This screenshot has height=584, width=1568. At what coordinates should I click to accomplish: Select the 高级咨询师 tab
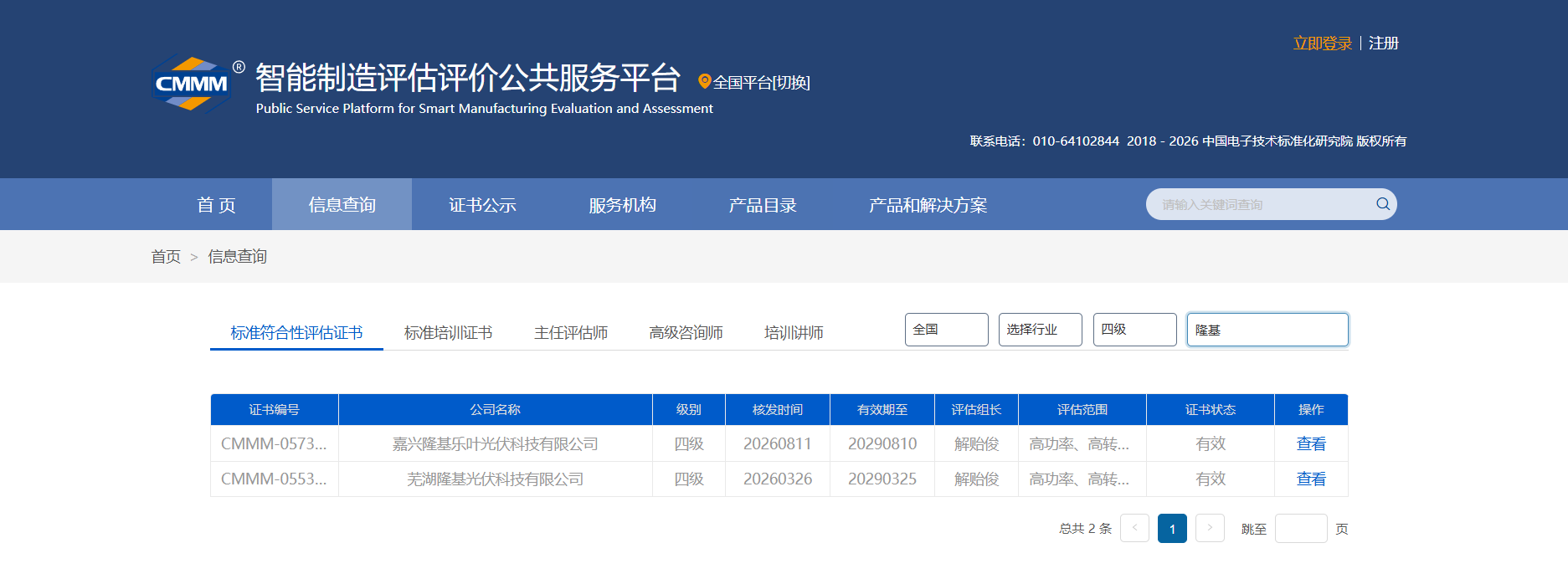[686, 333]
